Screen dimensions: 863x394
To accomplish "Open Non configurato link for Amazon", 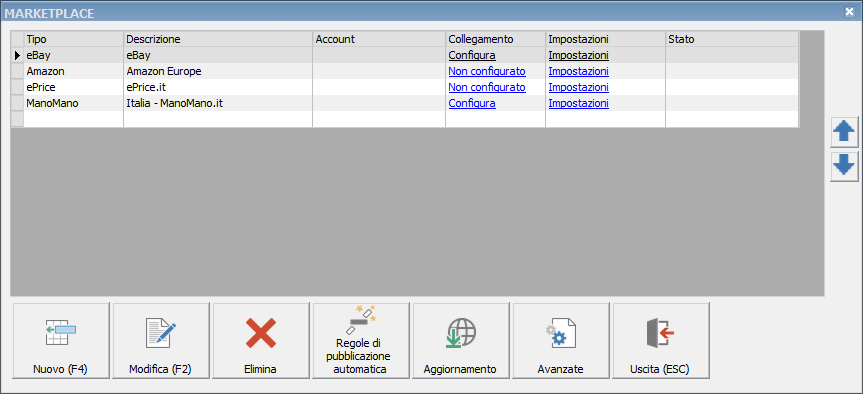I will 487,71.
